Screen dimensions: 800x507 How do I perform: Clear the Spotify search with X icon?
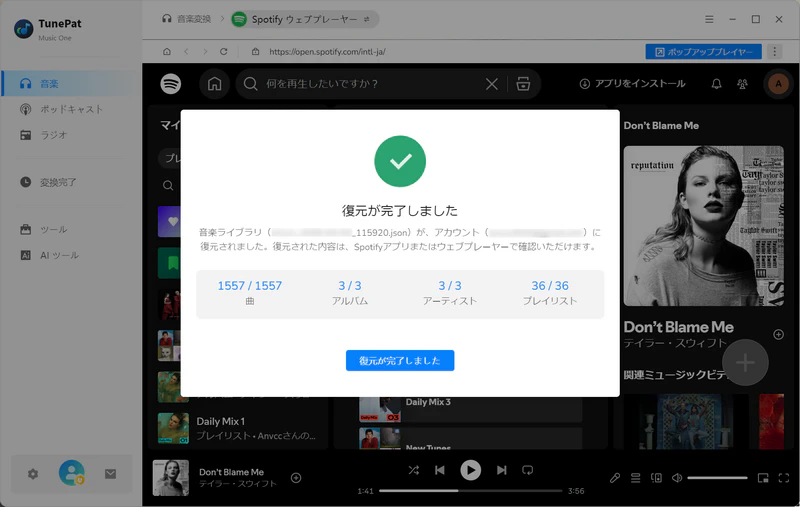[492, 84]
